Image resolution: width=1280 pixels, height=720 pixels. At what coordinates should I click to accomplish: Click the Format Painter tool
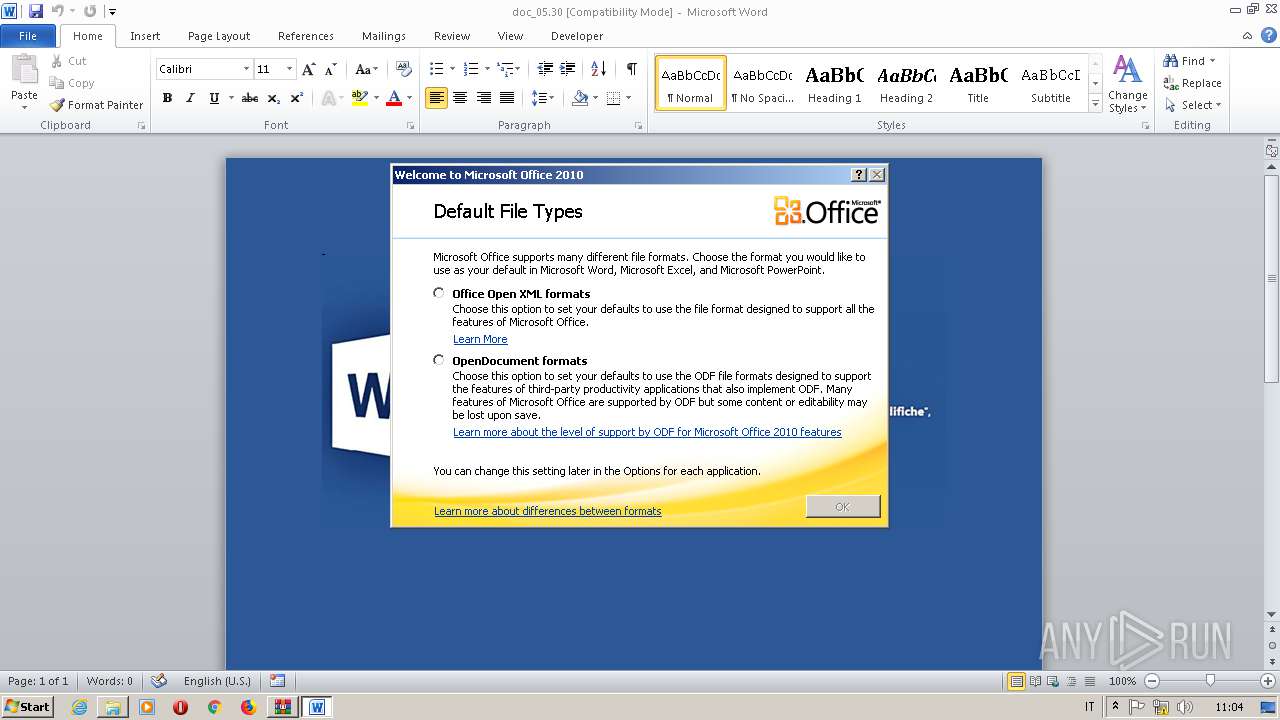(96, 105)
